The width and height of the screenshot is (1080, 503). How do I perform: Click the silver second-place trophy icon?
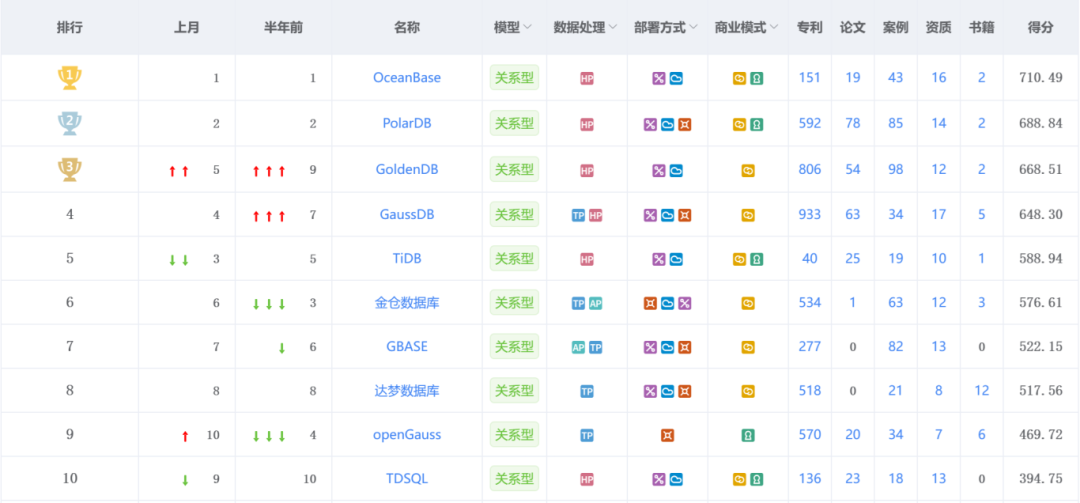(x=70, y=123)
